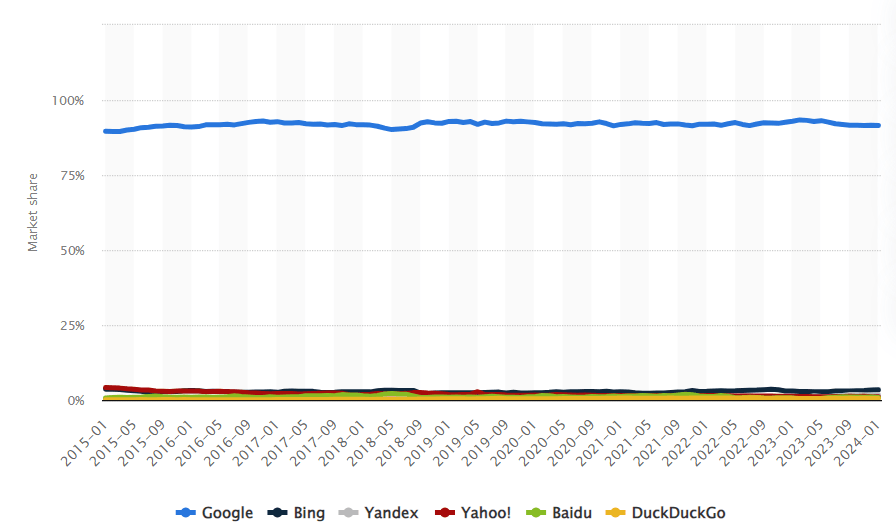Click the Google legend blue marker
This screenshot has width=896, height=530.
[x=185, y=513]
